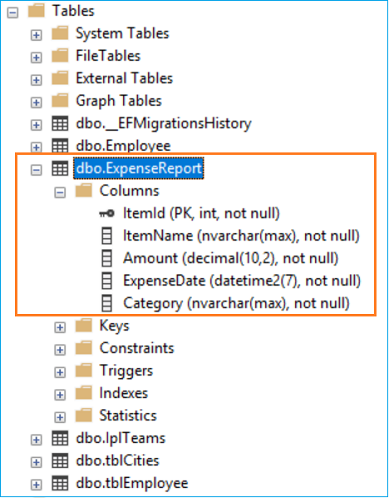Click the table icon for dbo.Employee
Image resolution: width=389 pixels, height=498 pixels.
click(x=60, y=146)
